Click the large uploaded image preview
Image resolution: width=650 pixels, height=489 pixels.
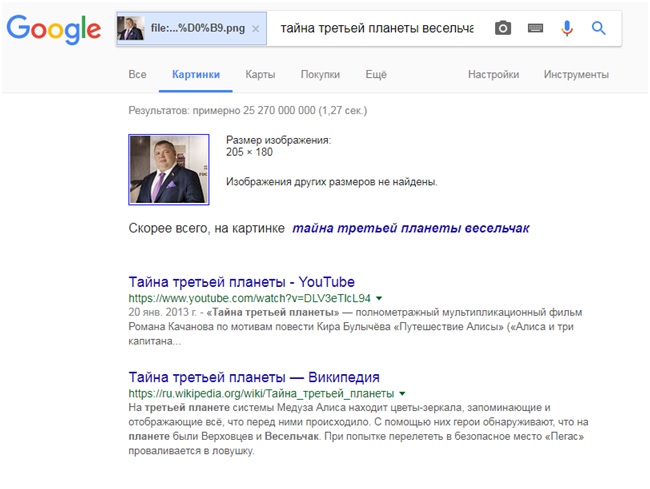[x=169, y=169]
